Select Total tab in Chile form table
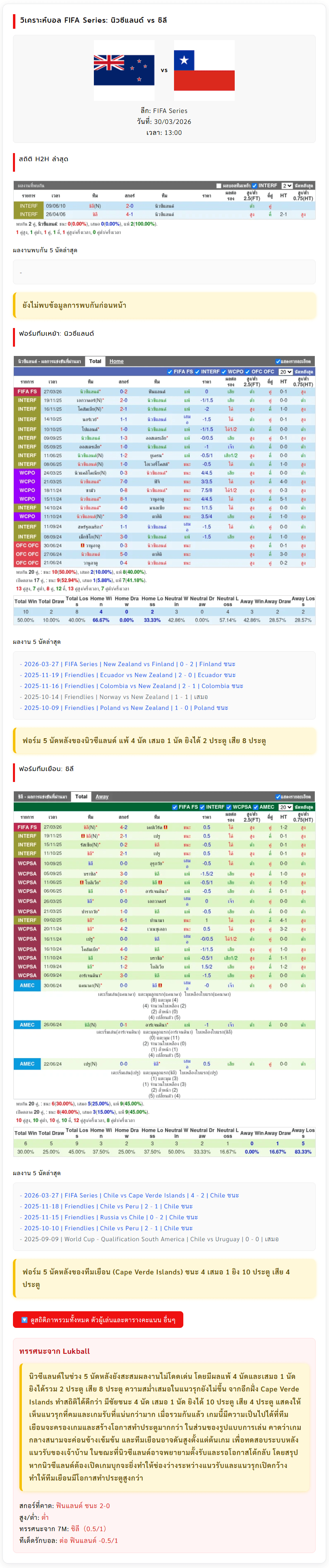 (x=81, y=797)
